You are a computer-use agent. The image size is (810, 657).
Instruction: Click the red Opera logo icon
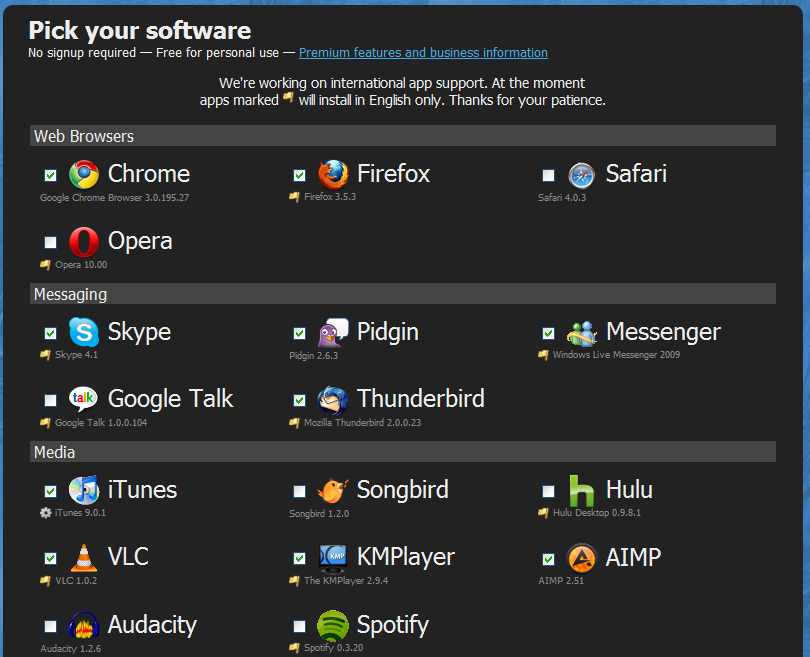pos(84,242)
